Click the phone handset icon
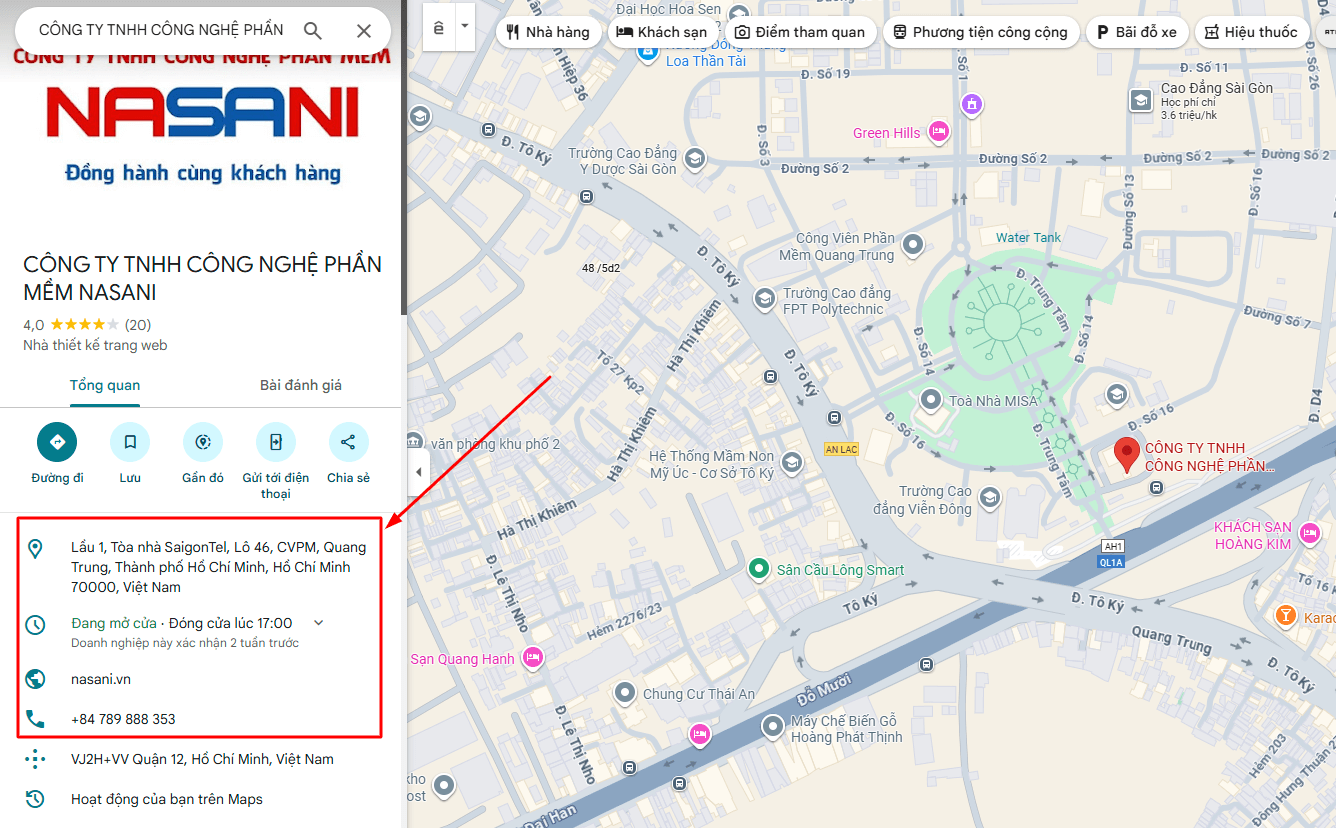The width and height of the screenshot is (1336, 828). pyautogui.click(x=35, y=719)
